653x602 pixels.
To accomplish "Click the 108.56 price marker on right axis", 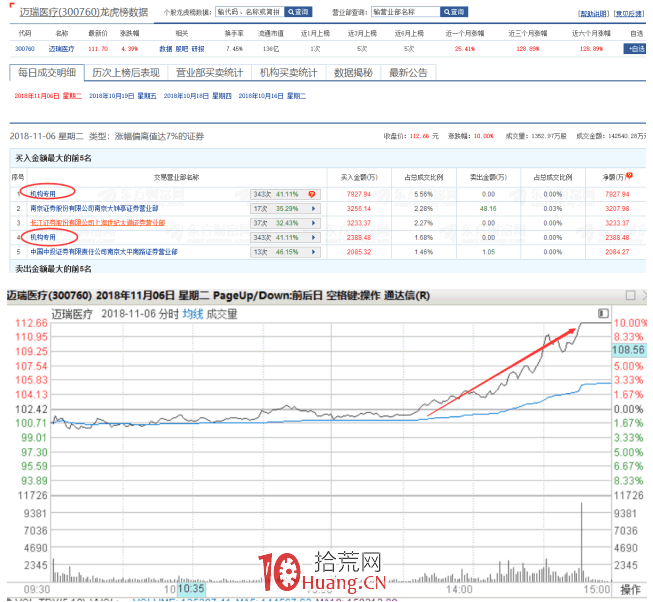I will pyautogui.click(x=628, y=350).
